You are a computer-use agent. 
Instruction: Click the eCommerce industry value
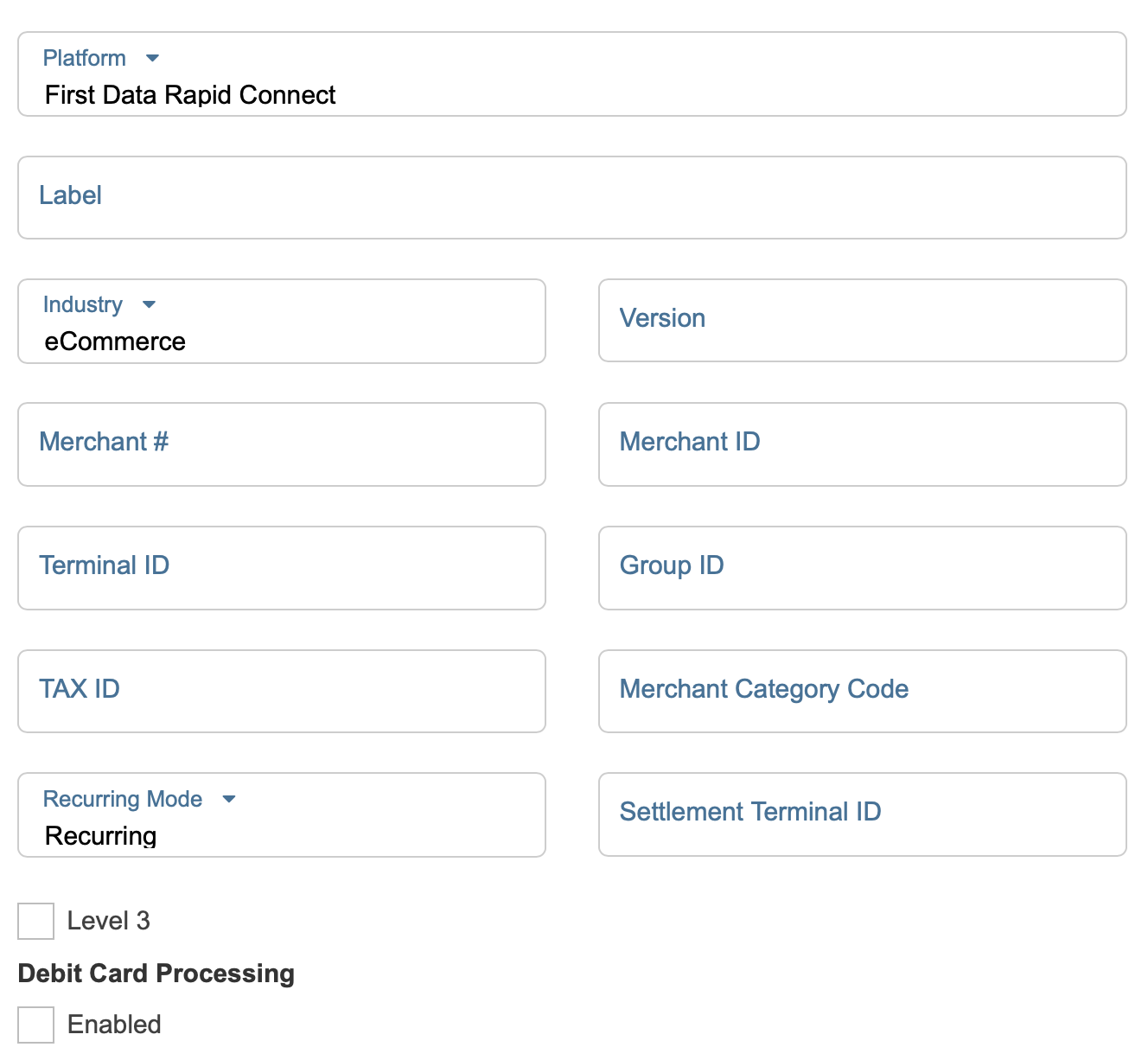tap(115, 342)
